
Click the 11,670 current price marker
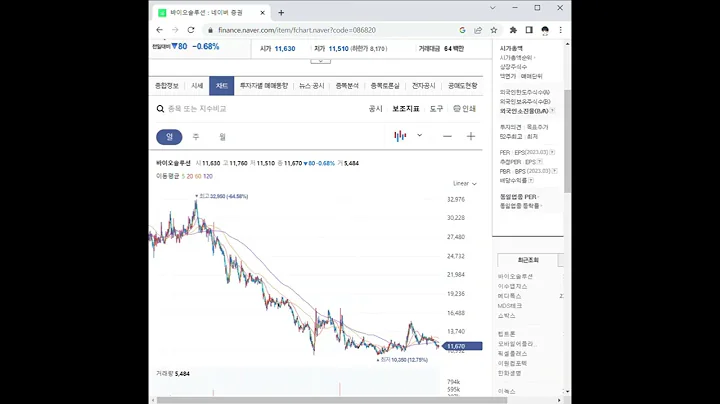[462, 346]
